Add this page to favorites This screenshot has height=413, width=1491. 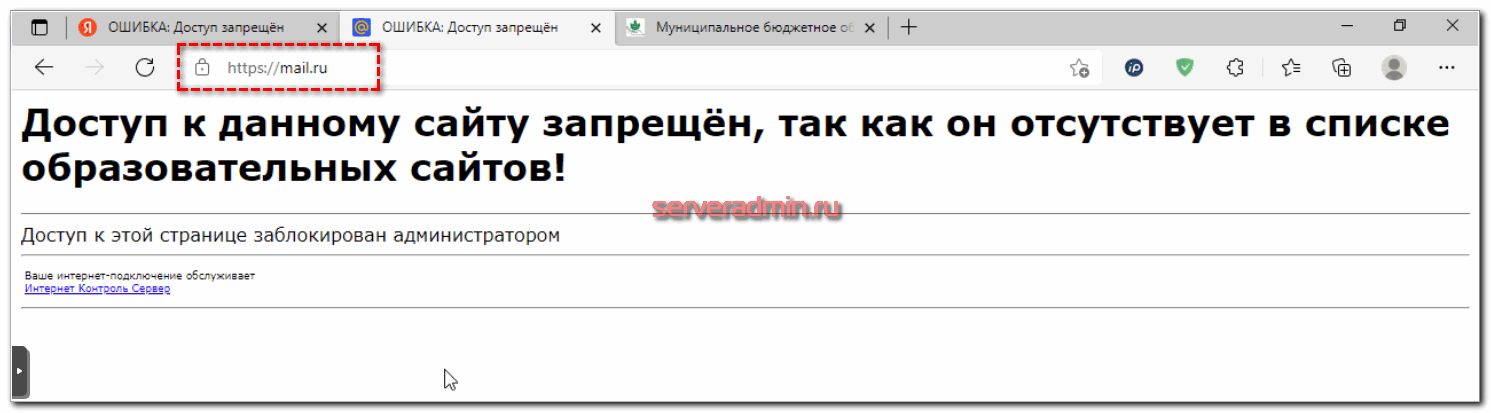1079,68
